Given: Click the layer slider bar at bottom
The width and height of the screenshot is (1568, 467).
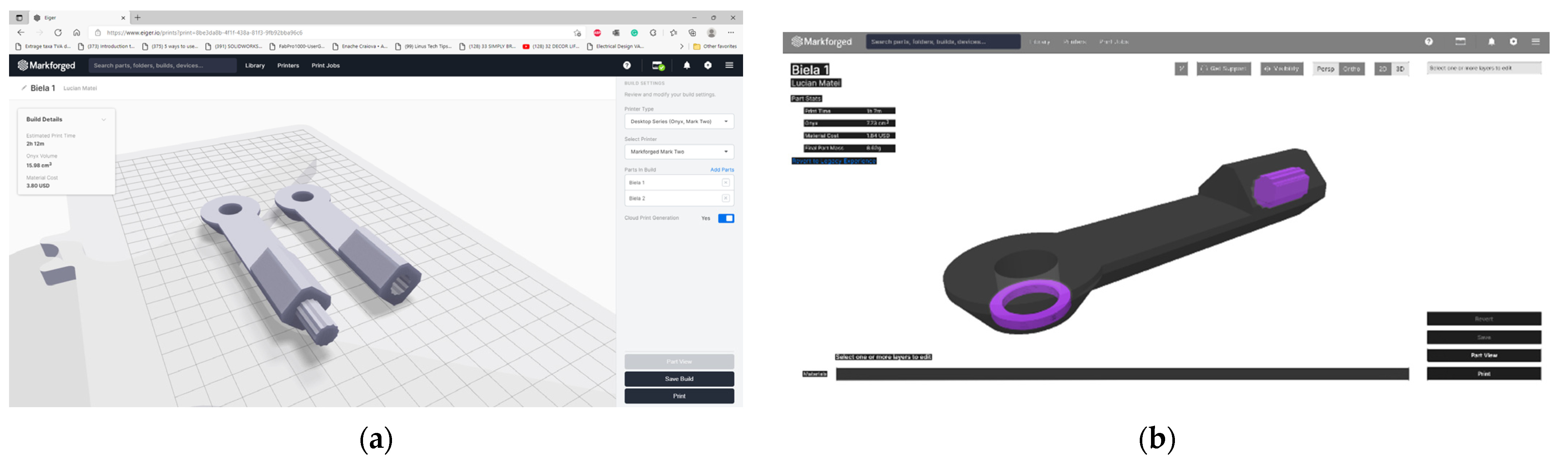Looking at the screenshot, I should coord(1122,374).
